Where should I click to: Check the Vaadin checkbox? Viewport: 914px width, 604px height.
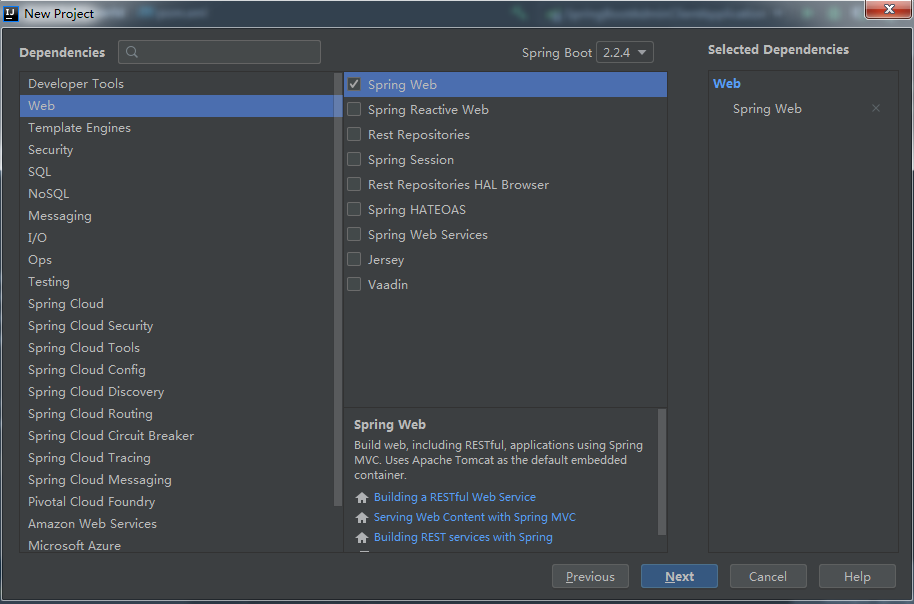(x=354, y=285)
